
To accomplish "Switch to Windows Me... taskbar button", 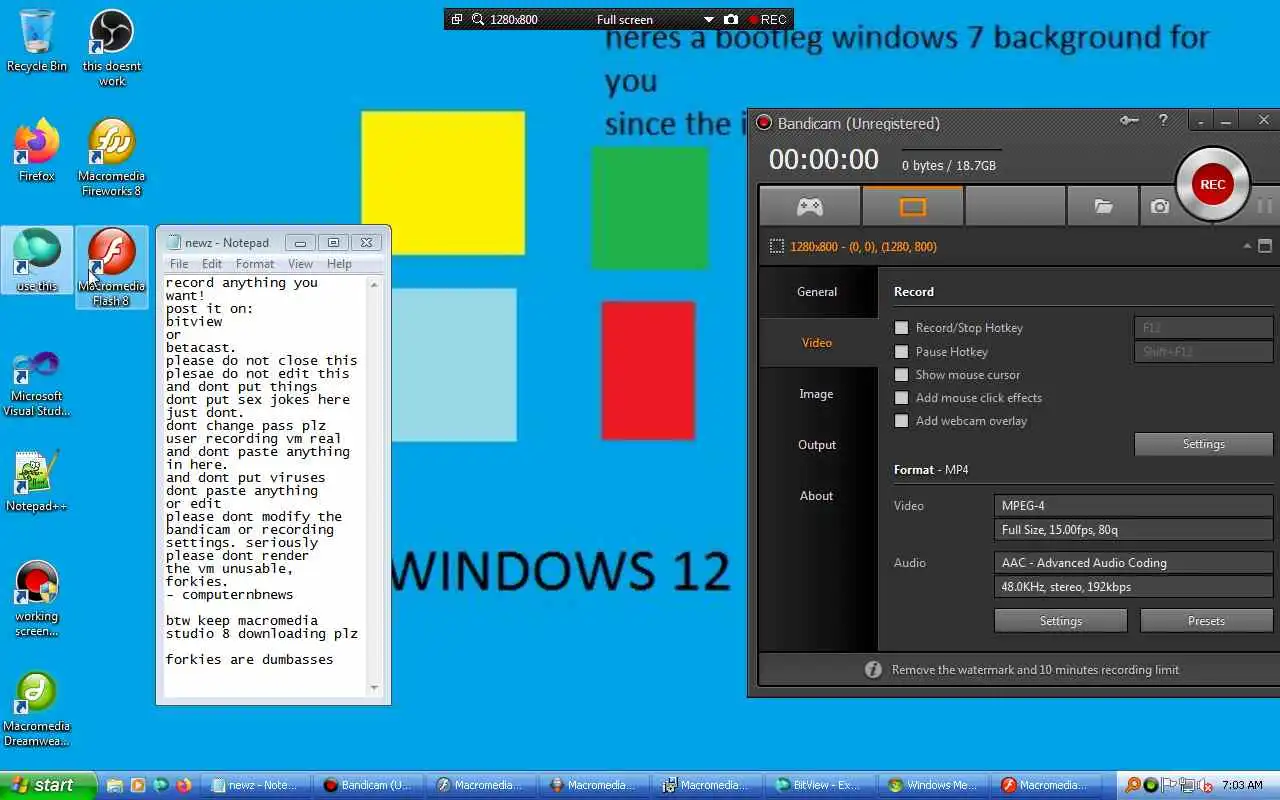I will pos(933,785).
